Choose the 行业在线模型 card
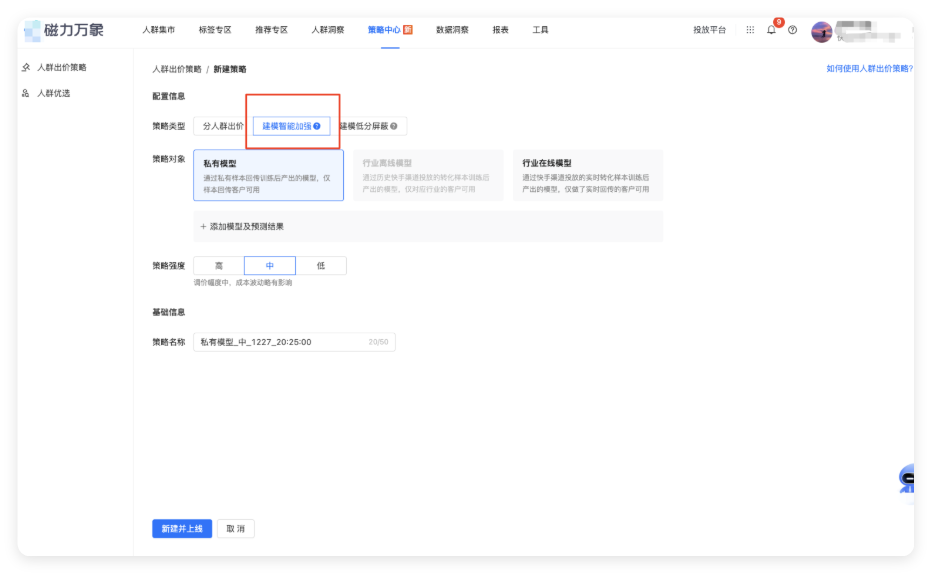The height and width of the screenshot is (573, 931). click(588, 175)
